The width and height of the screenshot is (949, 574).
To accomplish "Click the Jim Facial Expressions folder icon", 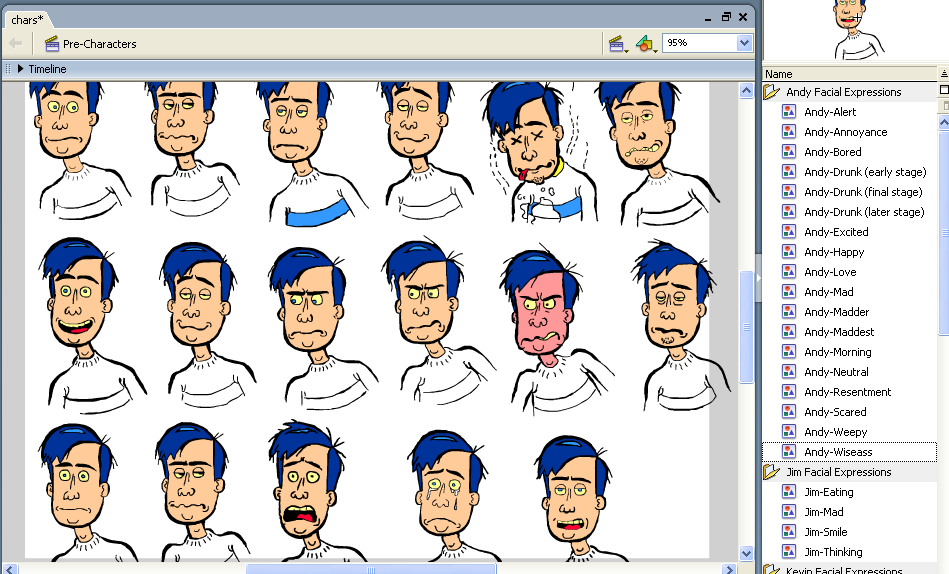I will tap(772, 472).
